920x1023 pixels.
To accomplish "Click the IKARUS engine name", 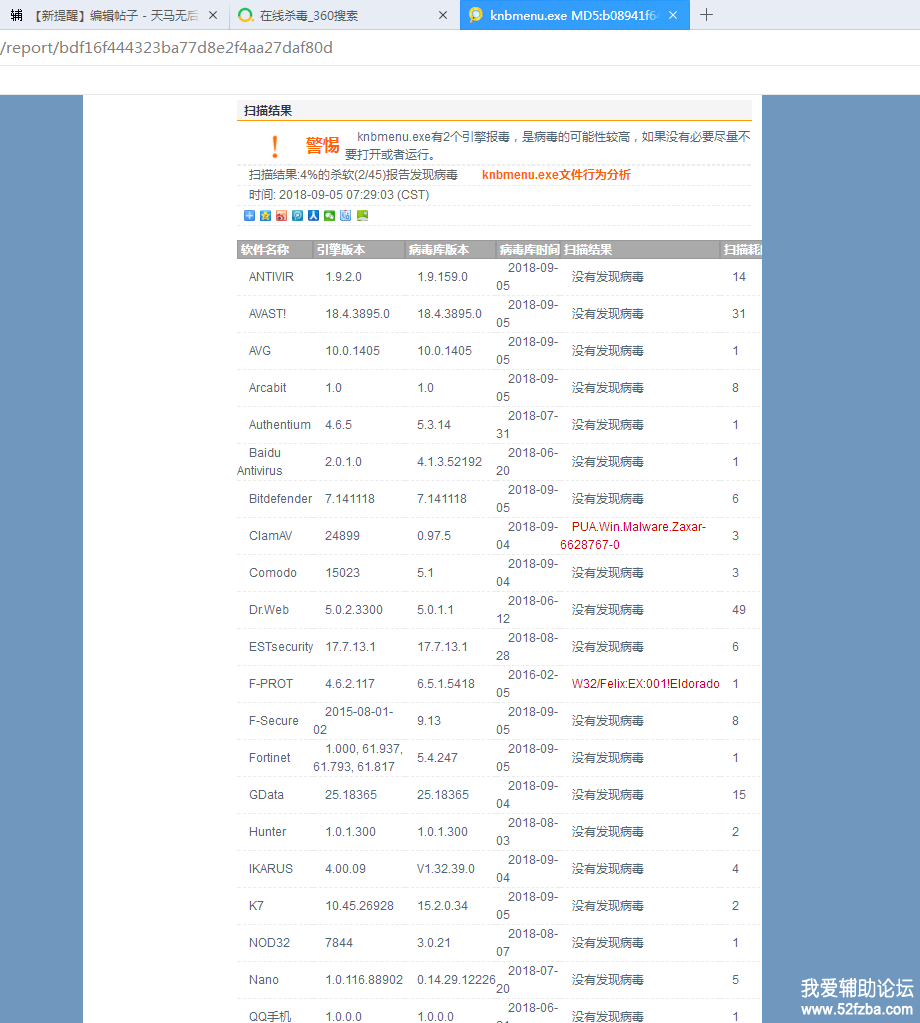I will tap(271, 869).
